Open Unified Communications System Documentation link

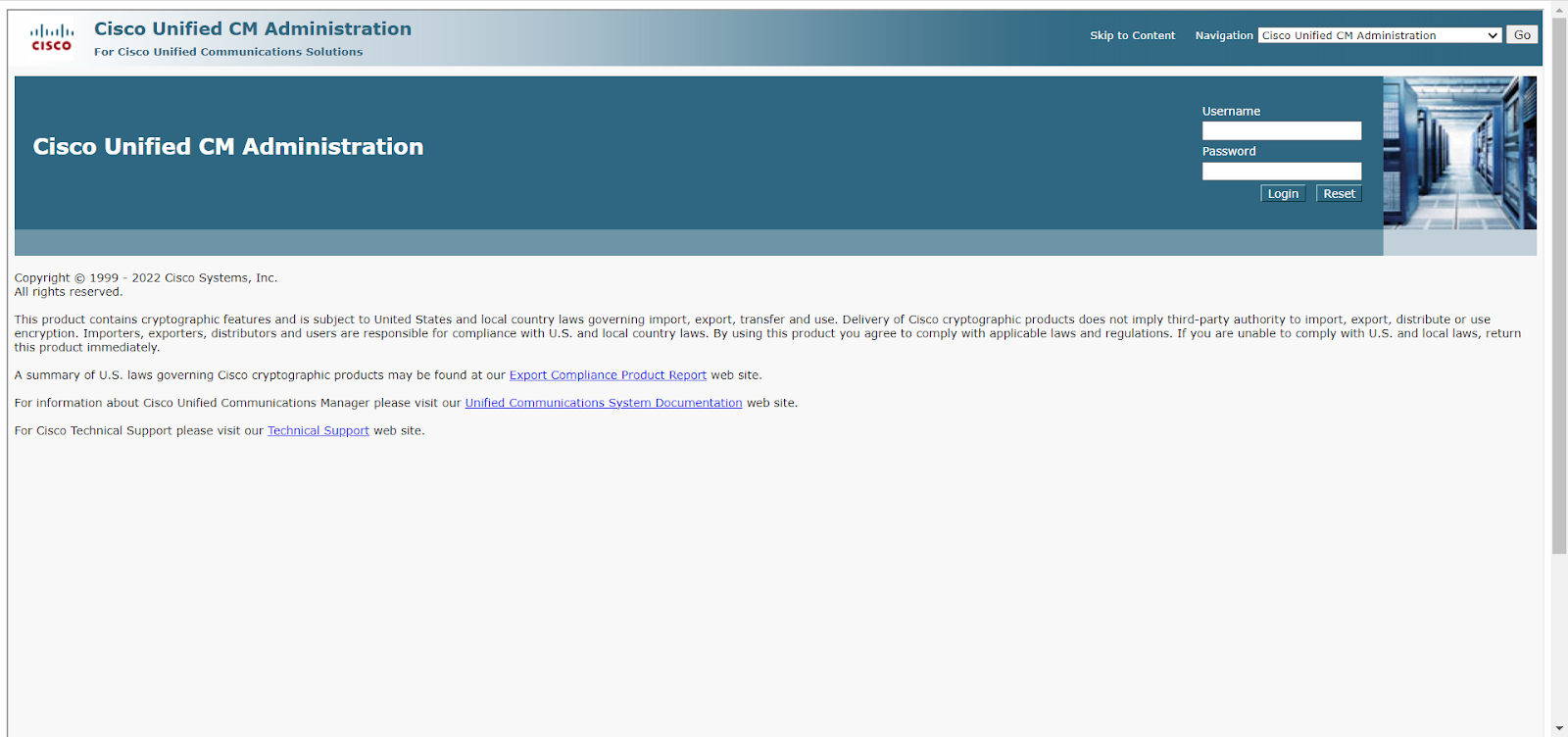604,403
